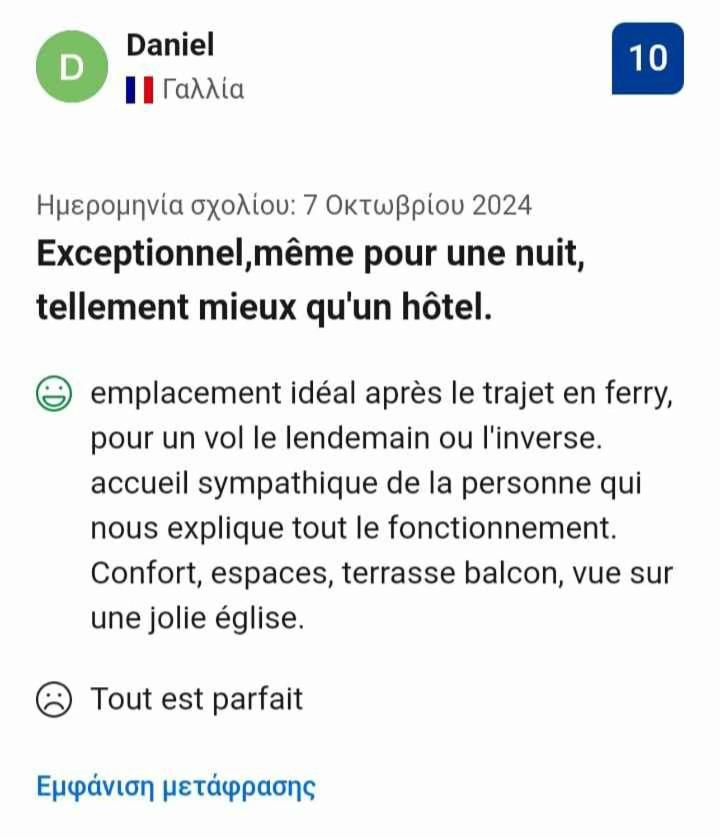The width and height of the screenshot is (720, 839).
Task: Click the number 10 inside the badge
Action: click(x=648, y=58)
